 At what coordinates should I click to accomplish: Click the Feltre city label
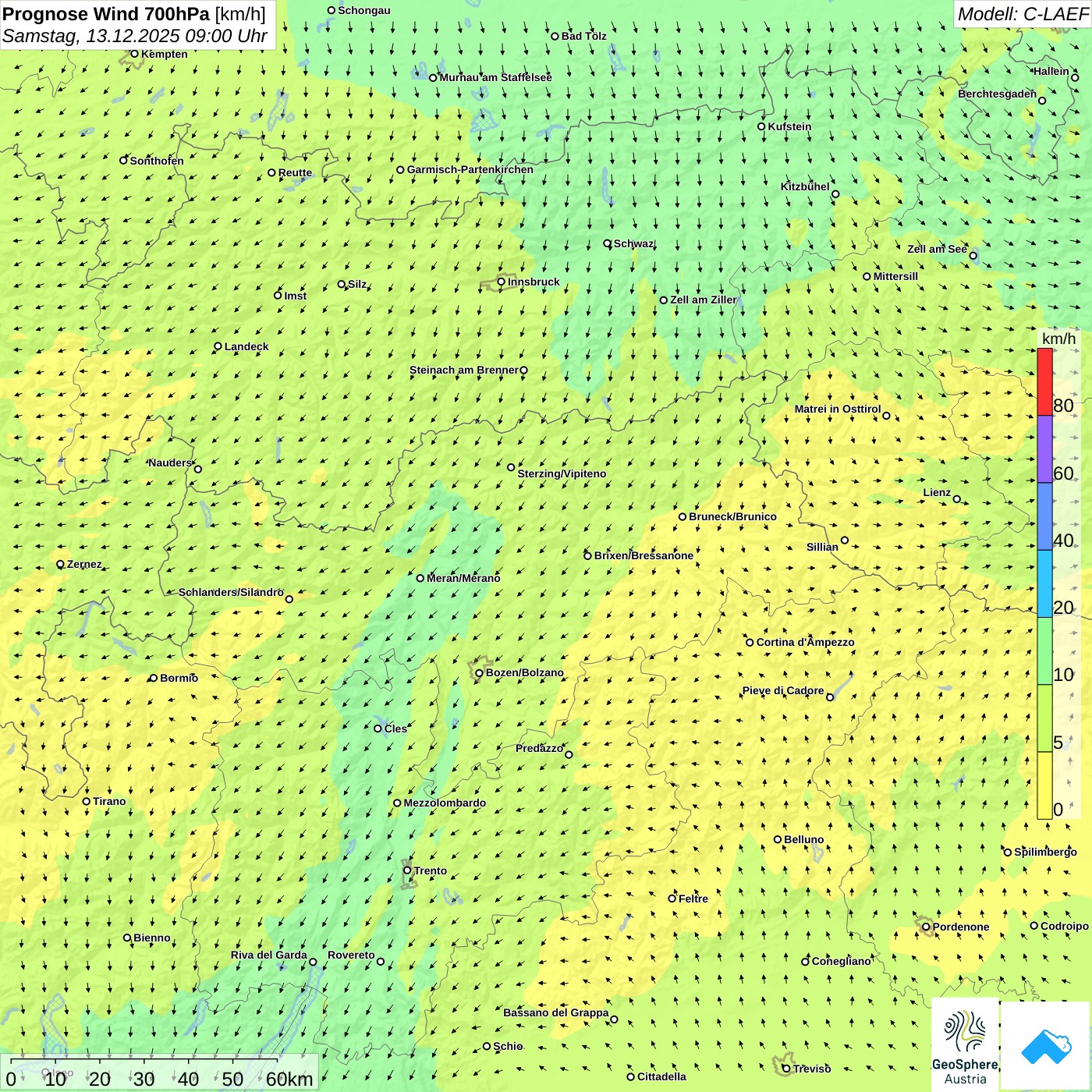(693, 899)
